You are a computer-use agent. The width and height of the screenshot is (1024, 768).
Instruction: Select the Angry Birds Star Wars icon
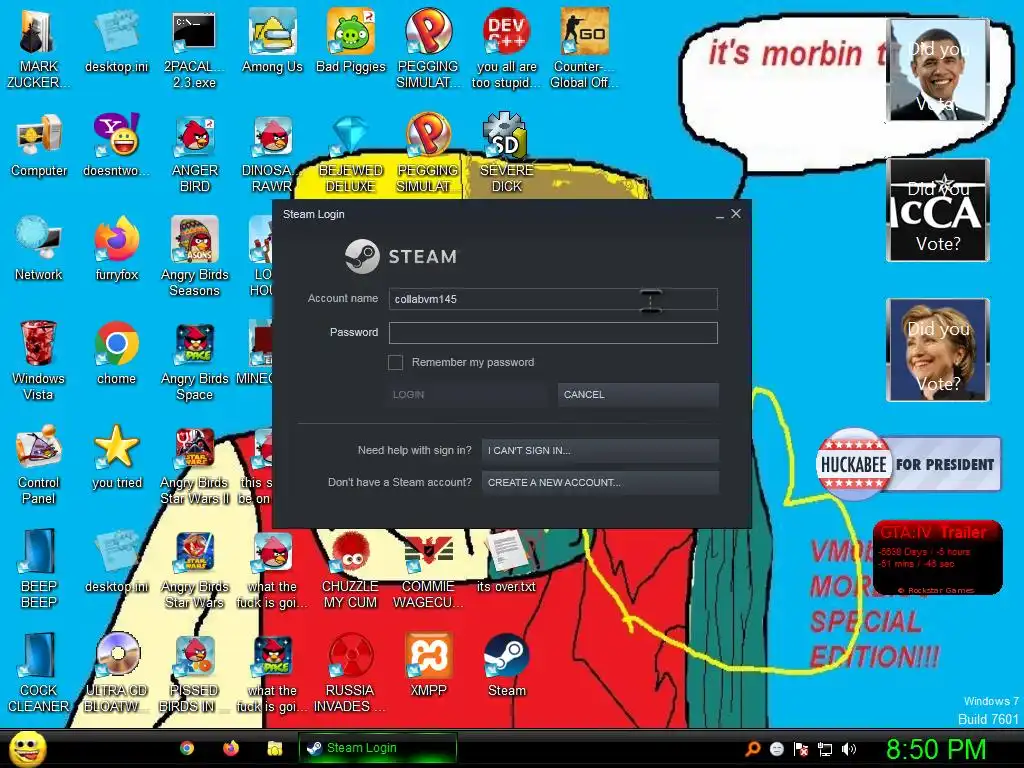tap(195, 569)
